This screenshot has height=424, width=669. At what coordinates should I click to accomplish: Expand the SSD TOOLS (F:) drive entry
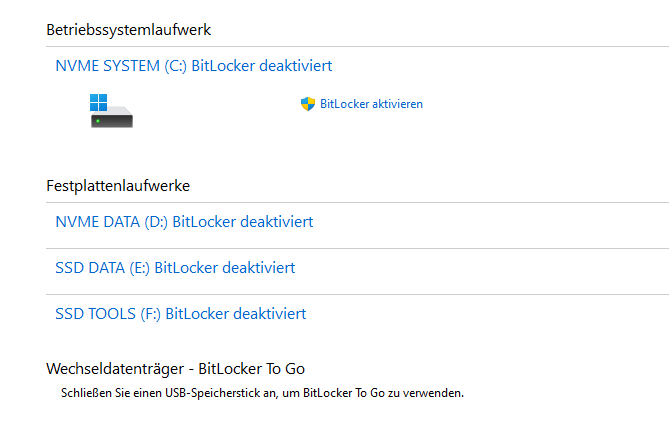click(180, 314)
